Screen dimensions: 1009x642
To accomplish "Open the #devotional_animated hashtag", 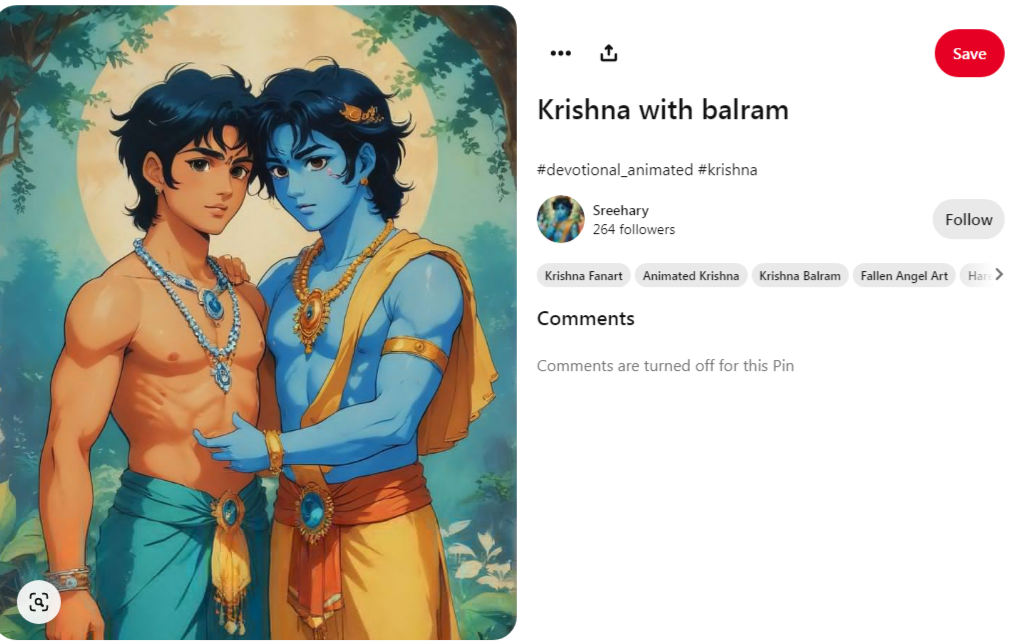I will click(615, 170).
